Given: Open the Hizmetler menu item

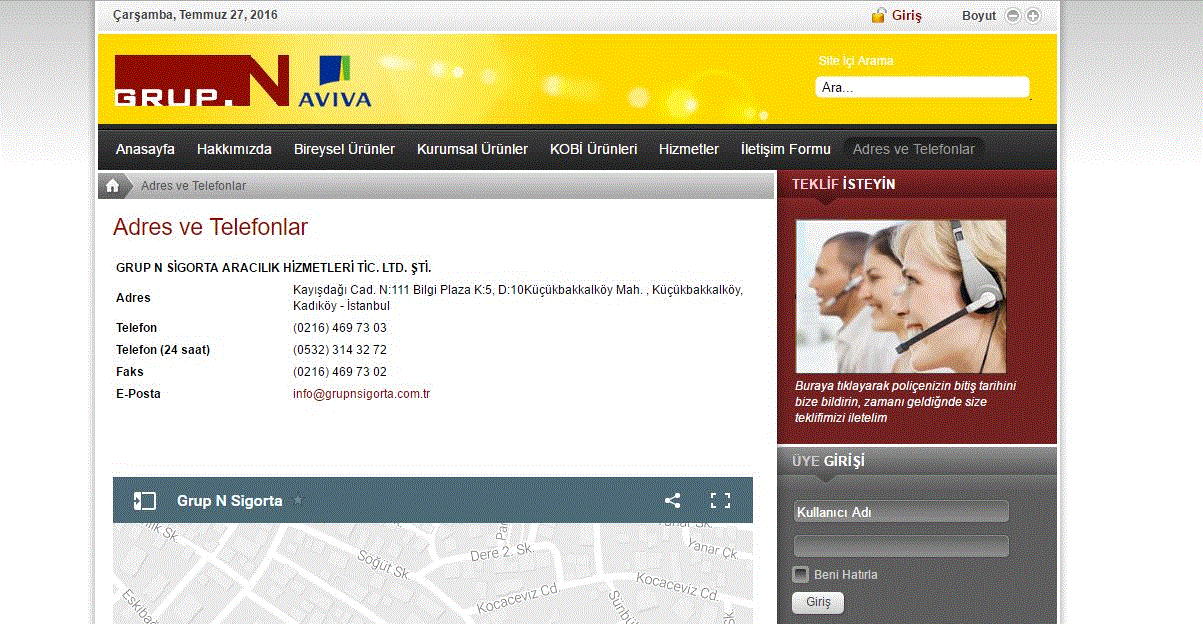Looking at the screenshot, I should coord(689,149).
